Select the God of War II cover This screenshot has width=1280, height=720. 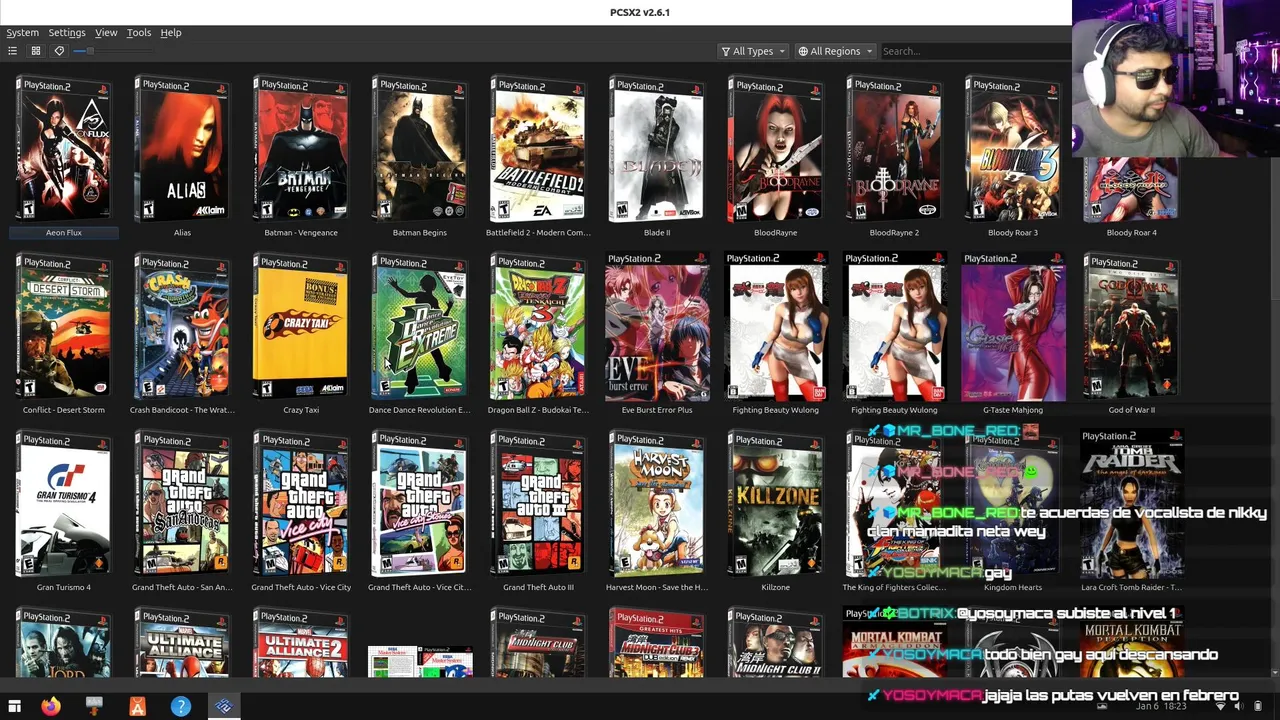pos(1132,327)
